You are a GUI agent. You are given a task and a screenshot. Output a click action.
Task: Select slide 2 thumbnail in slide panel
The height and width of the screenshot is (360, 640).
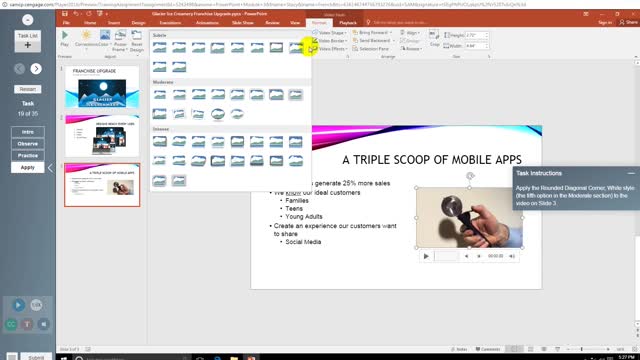102,136
